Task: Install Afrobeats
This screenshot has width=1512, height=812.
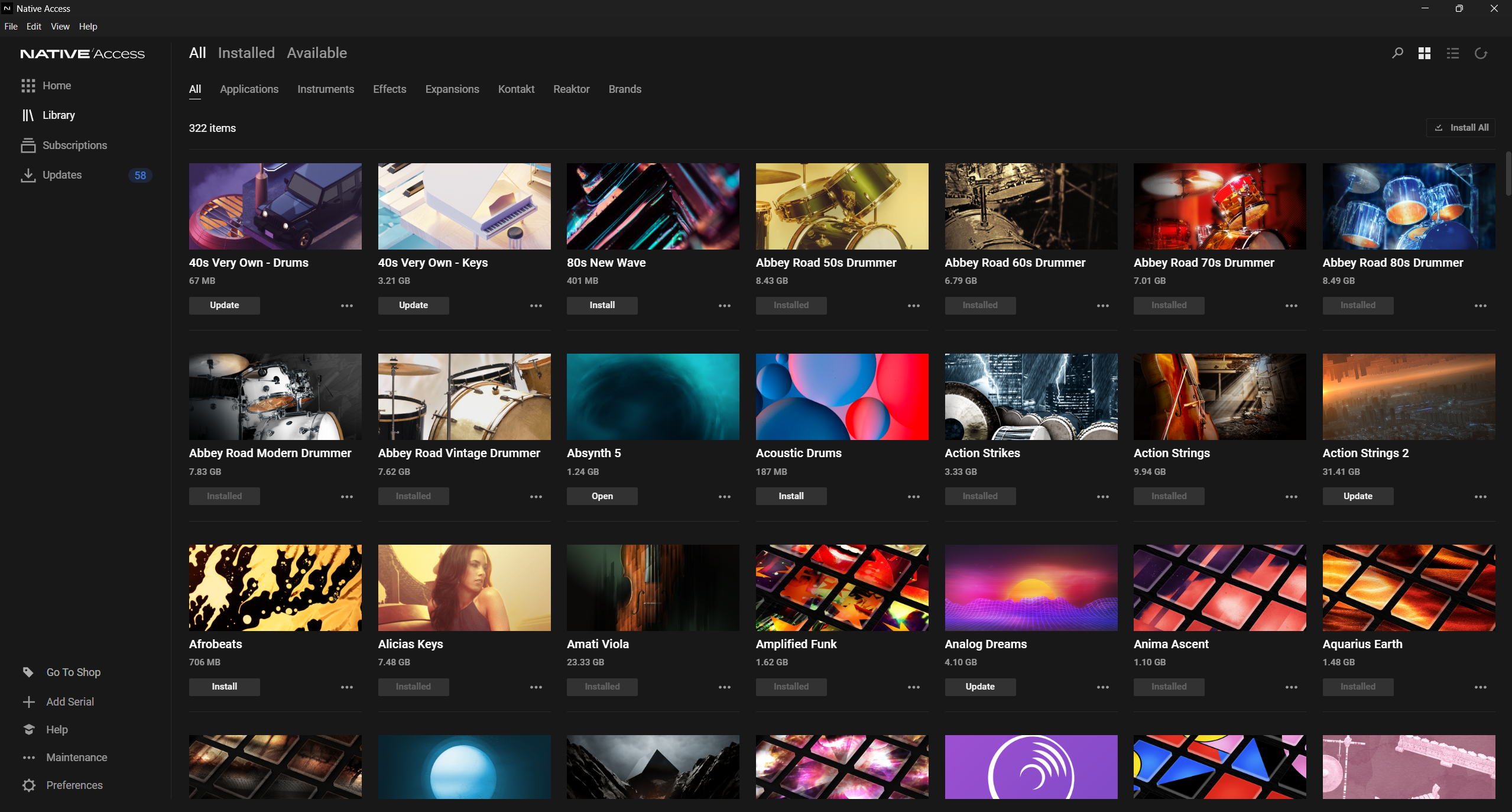Action: pos(225,687)
